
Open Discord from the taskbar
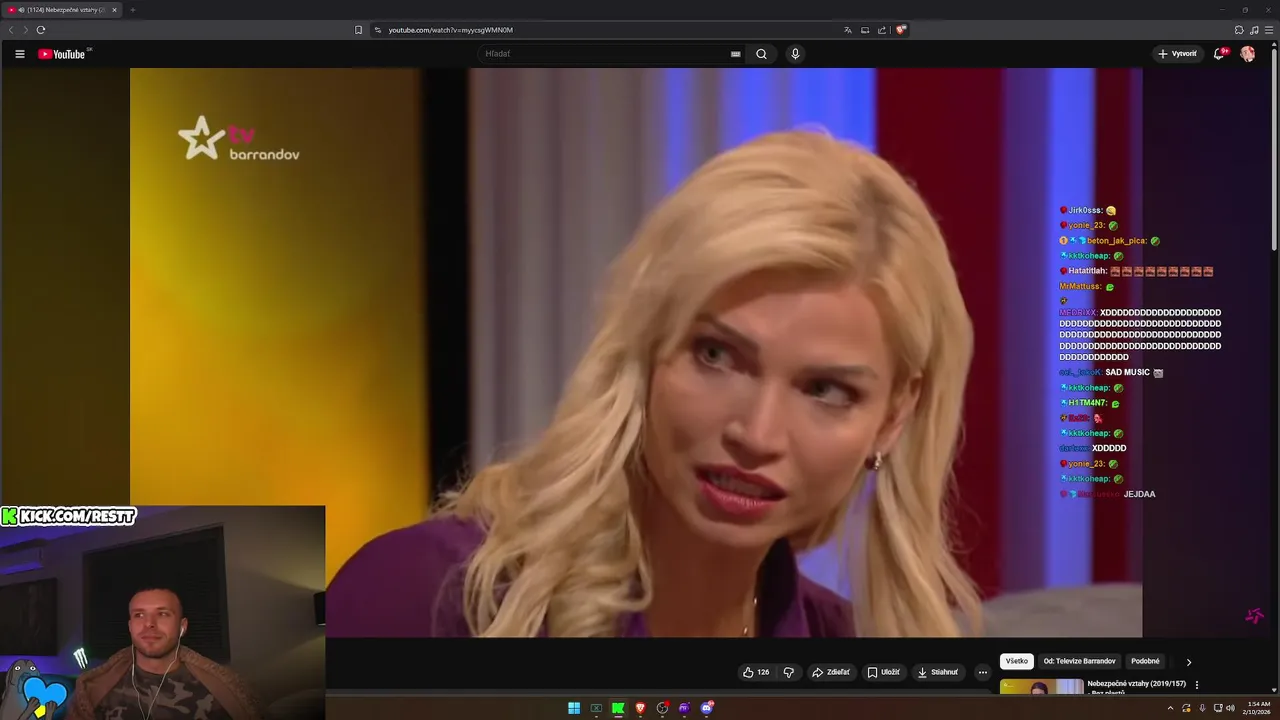tap(707, 708)
